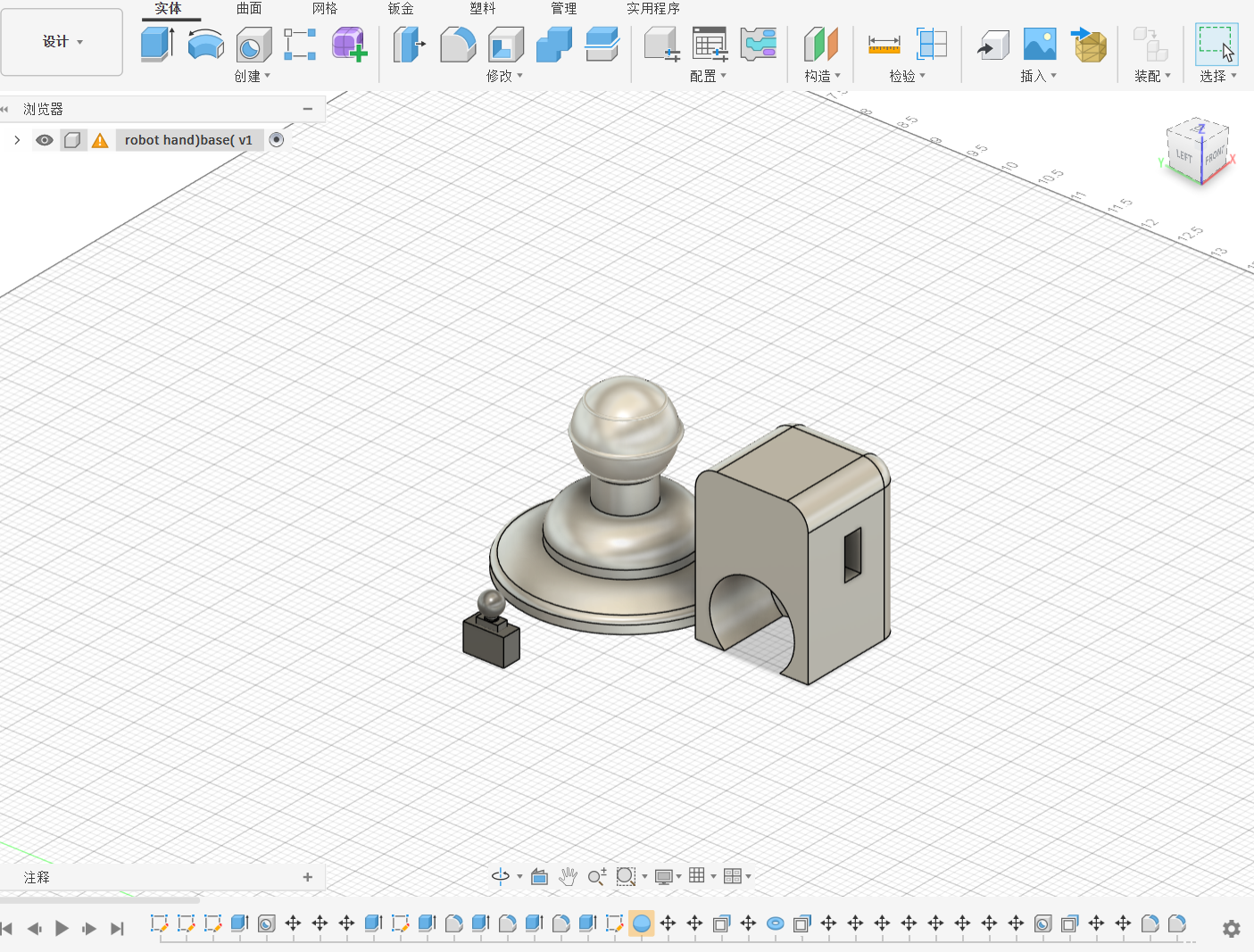Select the Hole tool
The height and width of the screenshot is (952, 1254).
(x=253, y=44)
